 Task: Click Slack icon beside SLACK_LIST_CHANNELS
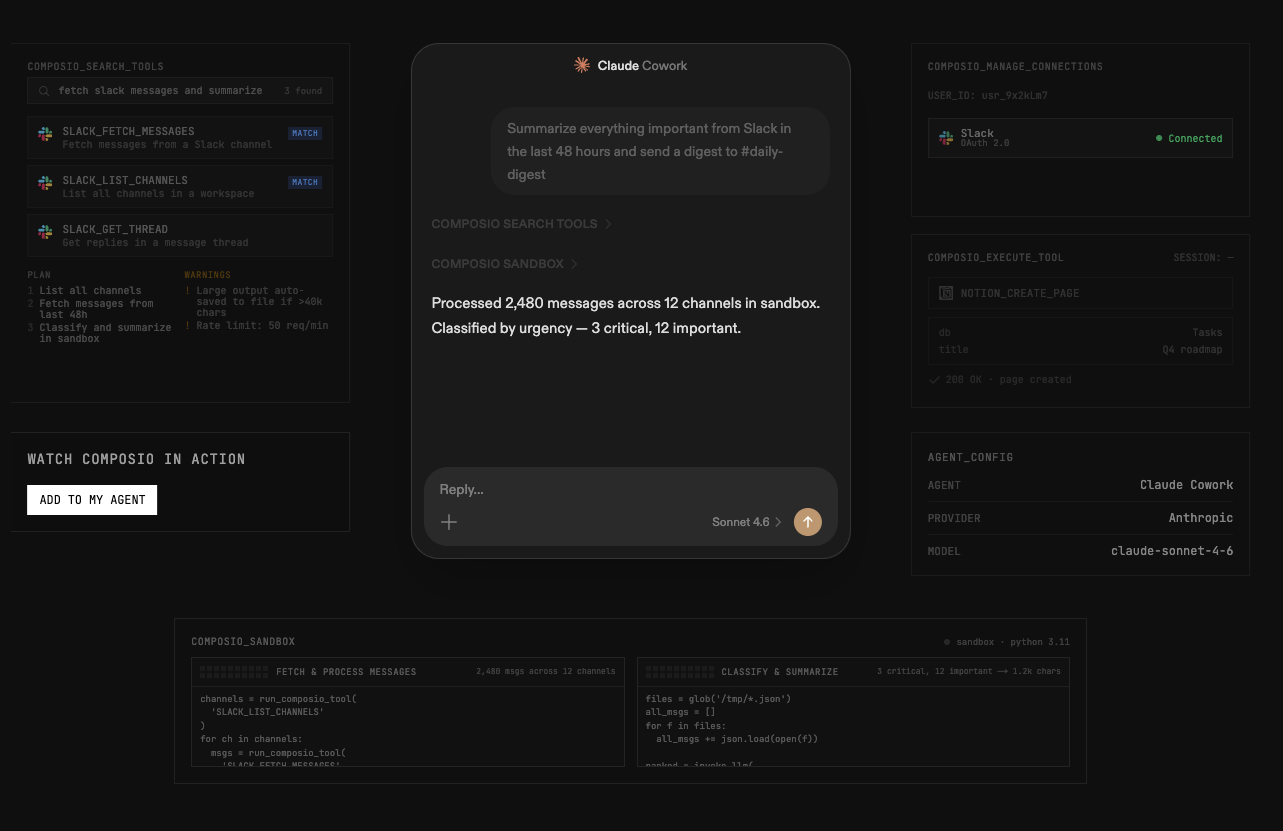pyautogui.click(x=45, y=183)
